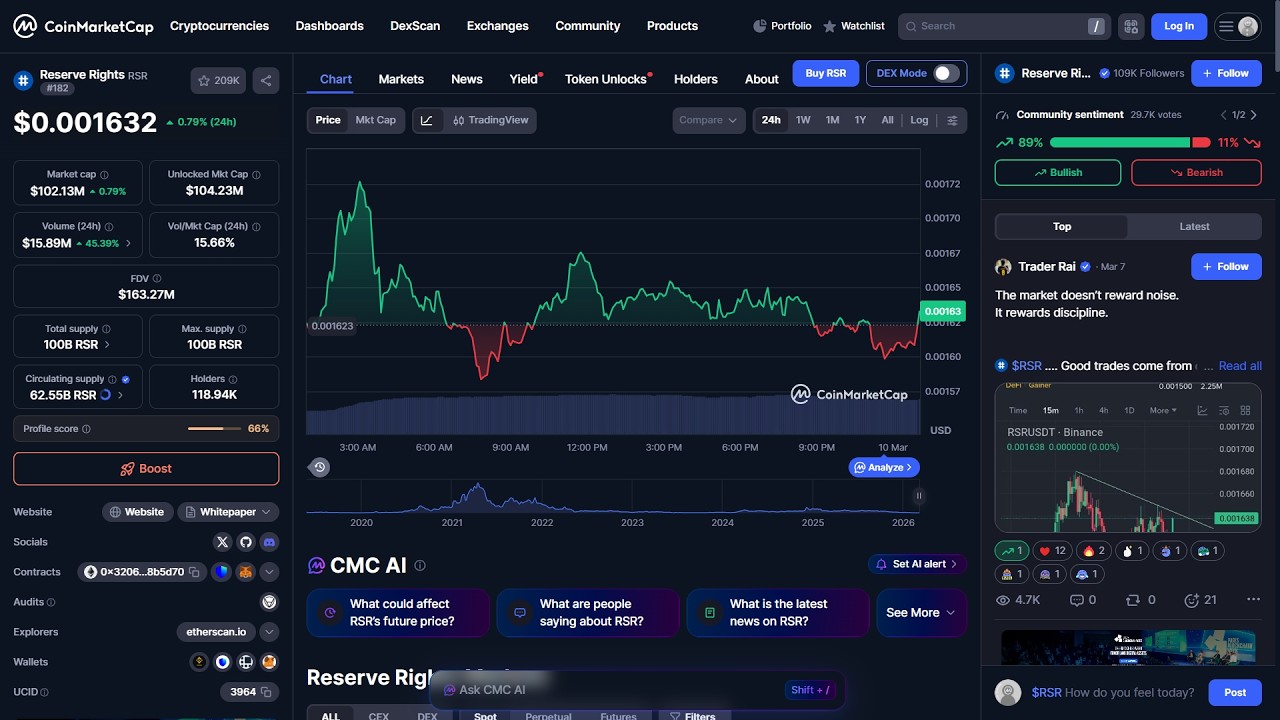The image size is (1280, 720).
Task: Open Reserve Rights X (Twitter) profile
Action: (222, 542)
